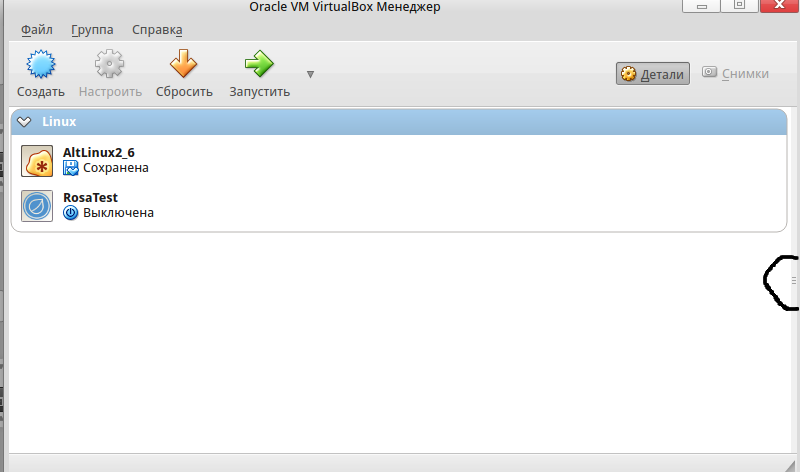The width and height of the screenshot is (800, 472).
Task: Open the Справка menu
Action: pos(157,30)
